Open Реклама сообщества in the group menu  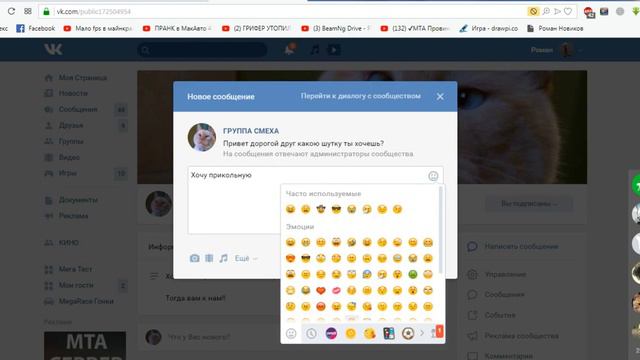[521, 336]
